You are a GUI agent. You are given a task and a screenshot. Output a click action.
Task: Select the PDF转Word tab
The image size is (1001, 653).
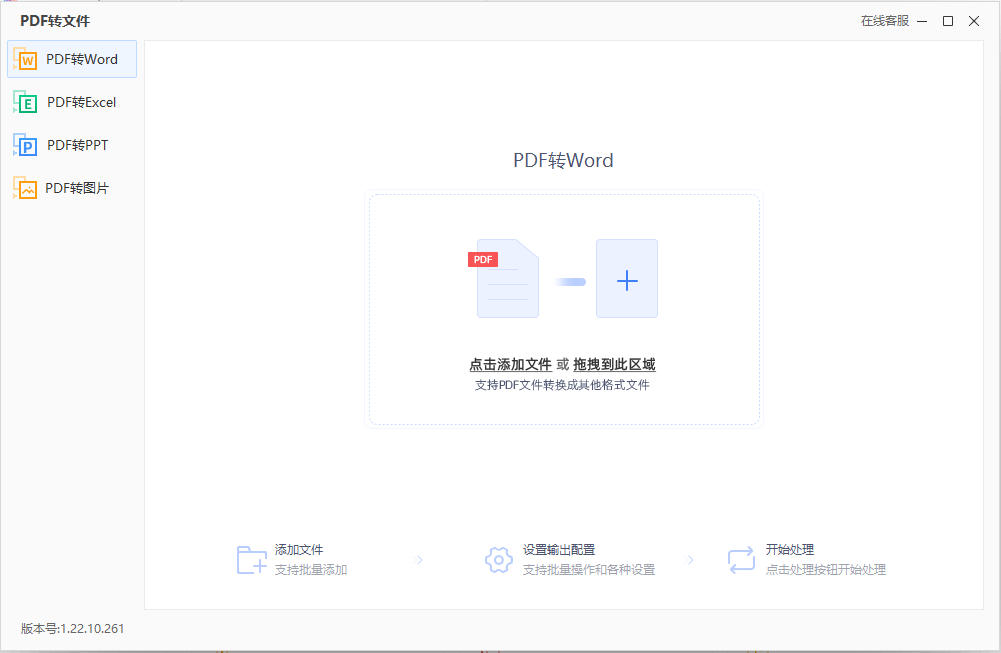[x=72, y=59]
